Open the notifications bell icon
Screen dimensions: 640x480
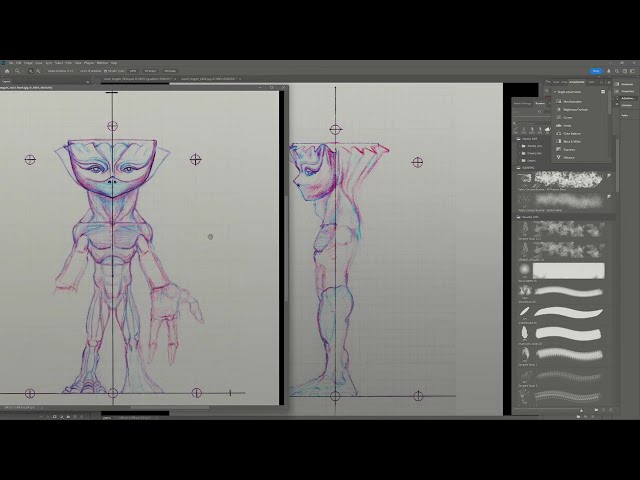tap(609, 71)
